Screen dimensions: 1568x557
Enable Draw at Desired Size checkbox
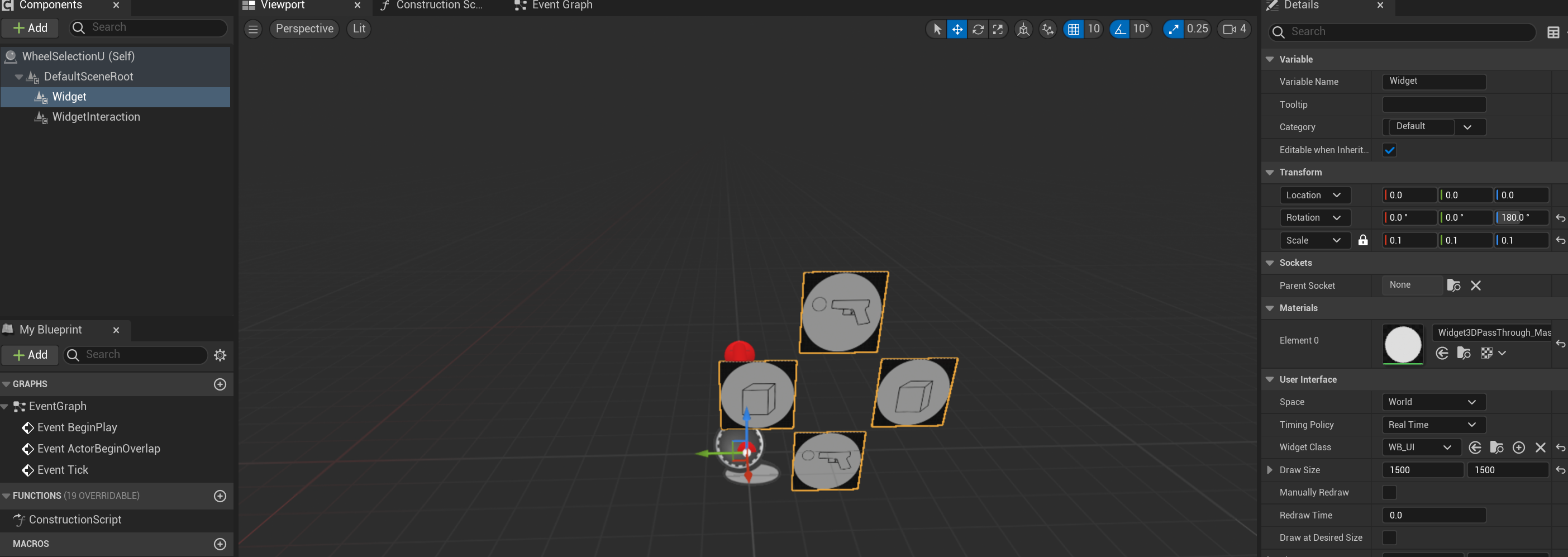1389,537
